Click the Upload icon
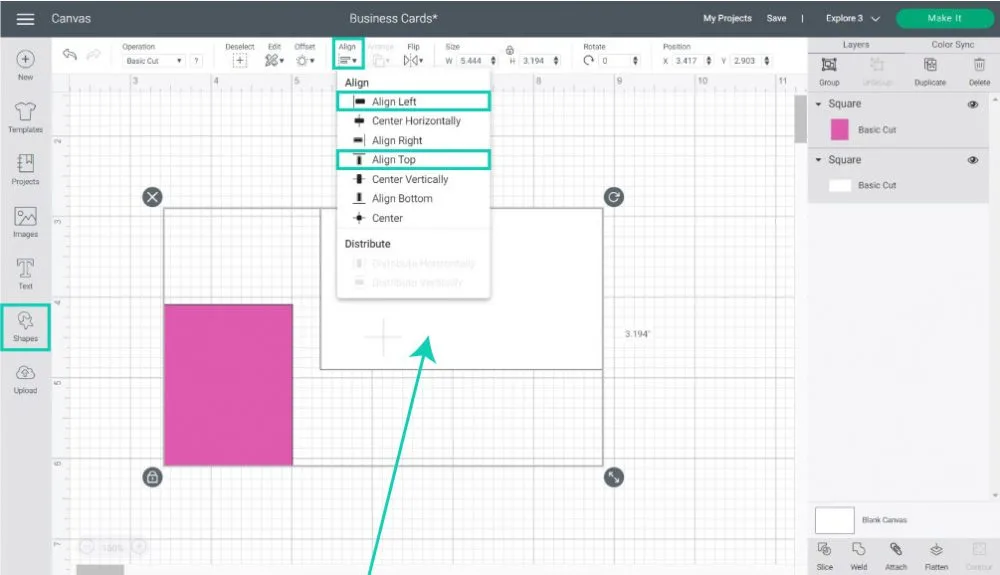This screenshot has height=575, width=1000. pyautogui.click(x=25, y=378)
